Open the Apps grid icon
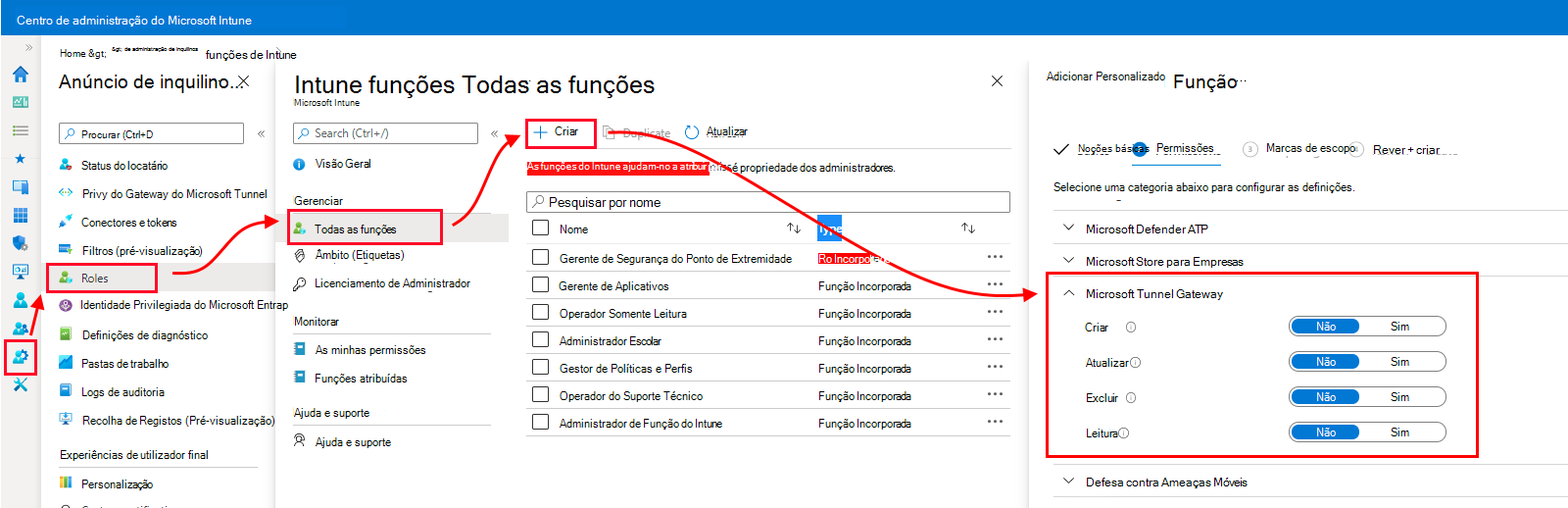1568x508 pixels. click(20, 215)
